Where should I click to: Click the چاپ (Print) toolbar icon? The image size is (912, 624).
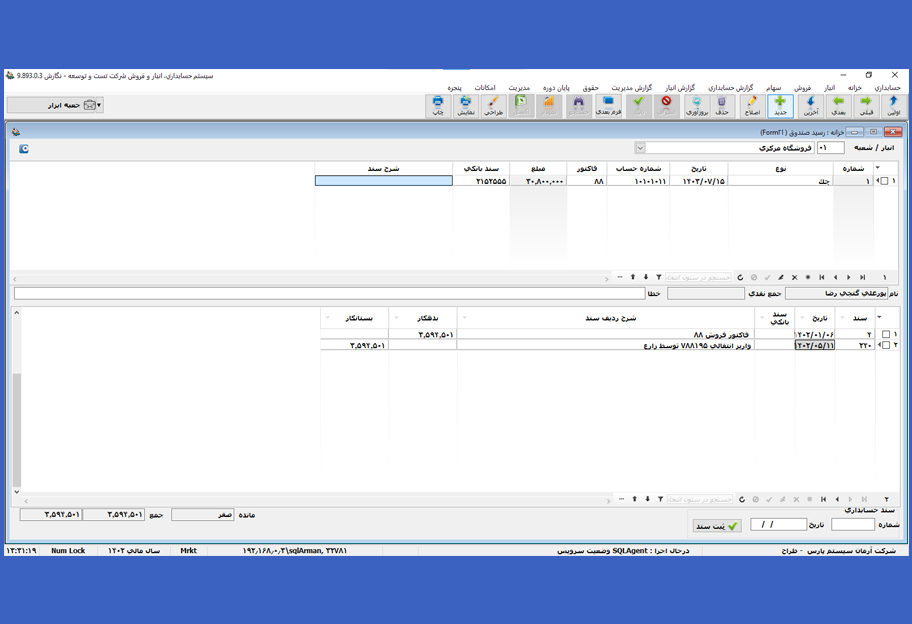(x=438, y=106)
